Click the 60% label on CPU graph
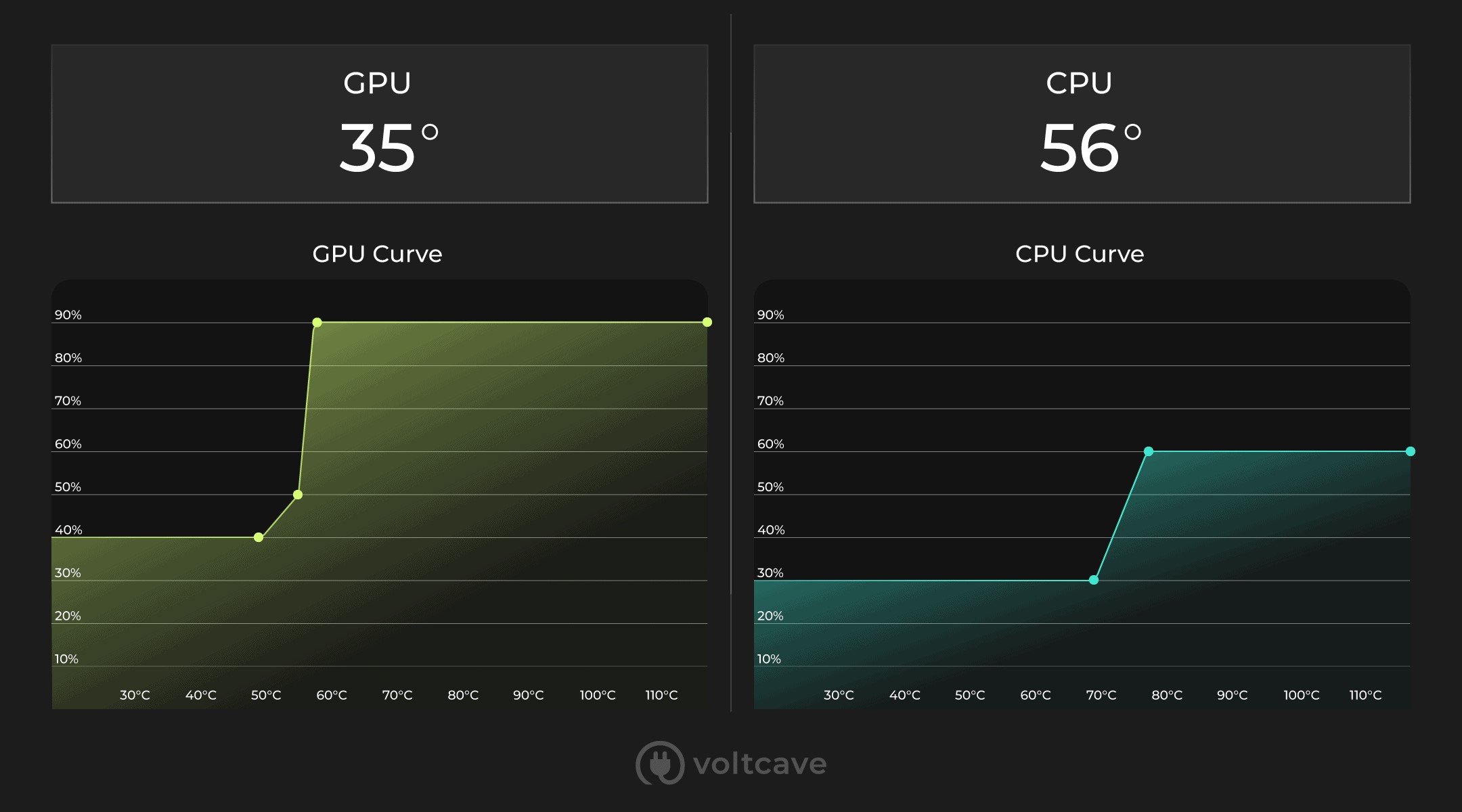 point(771,444)
